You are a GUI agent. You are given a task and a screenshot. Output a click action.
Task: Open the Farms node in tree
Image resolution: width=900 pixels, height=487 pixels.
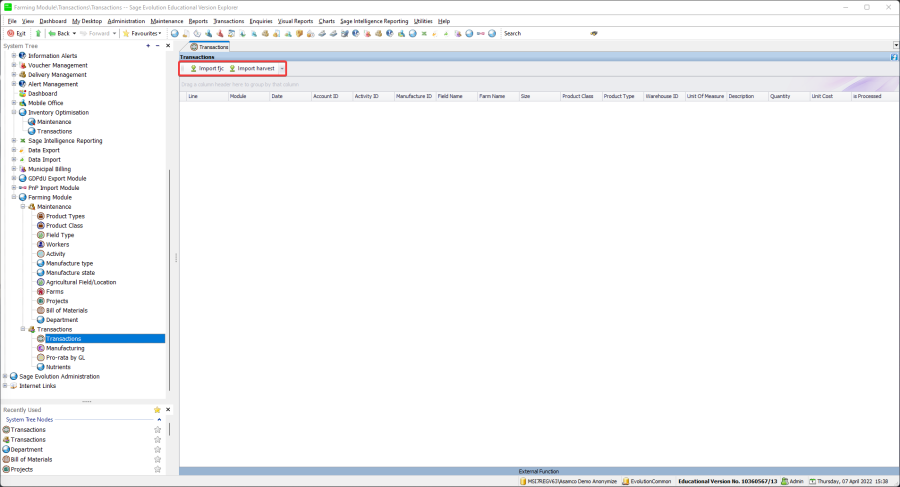[x=55, y=291]
